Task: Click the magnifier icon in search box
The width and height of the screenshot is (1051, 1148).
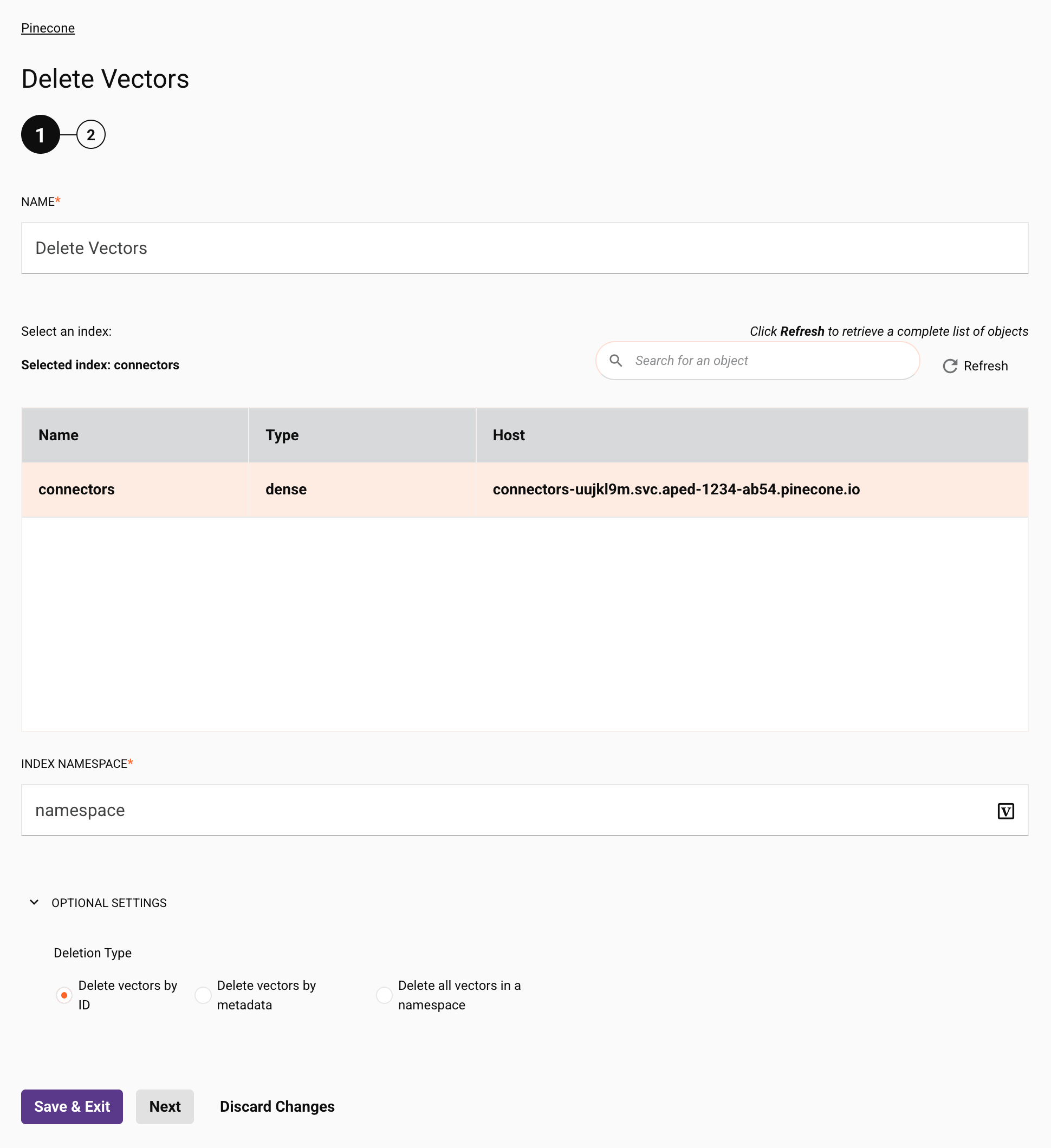Action: (616, 361)
